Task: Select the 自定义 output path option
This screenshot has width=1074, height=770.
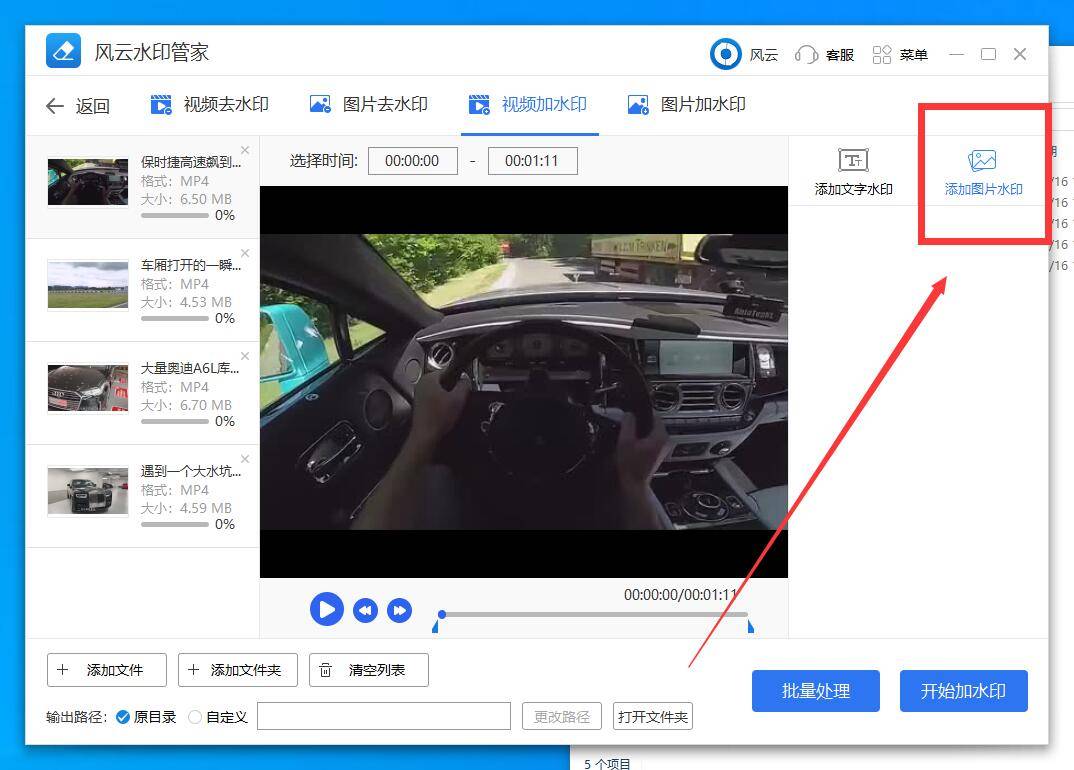Action: [x=195, y=717]
